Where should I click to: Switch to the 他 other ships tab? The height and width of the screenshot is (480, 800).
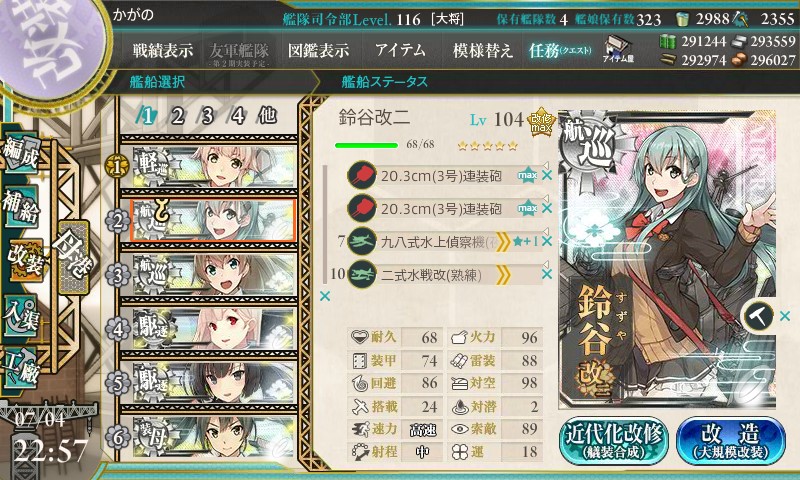[268, 115]
